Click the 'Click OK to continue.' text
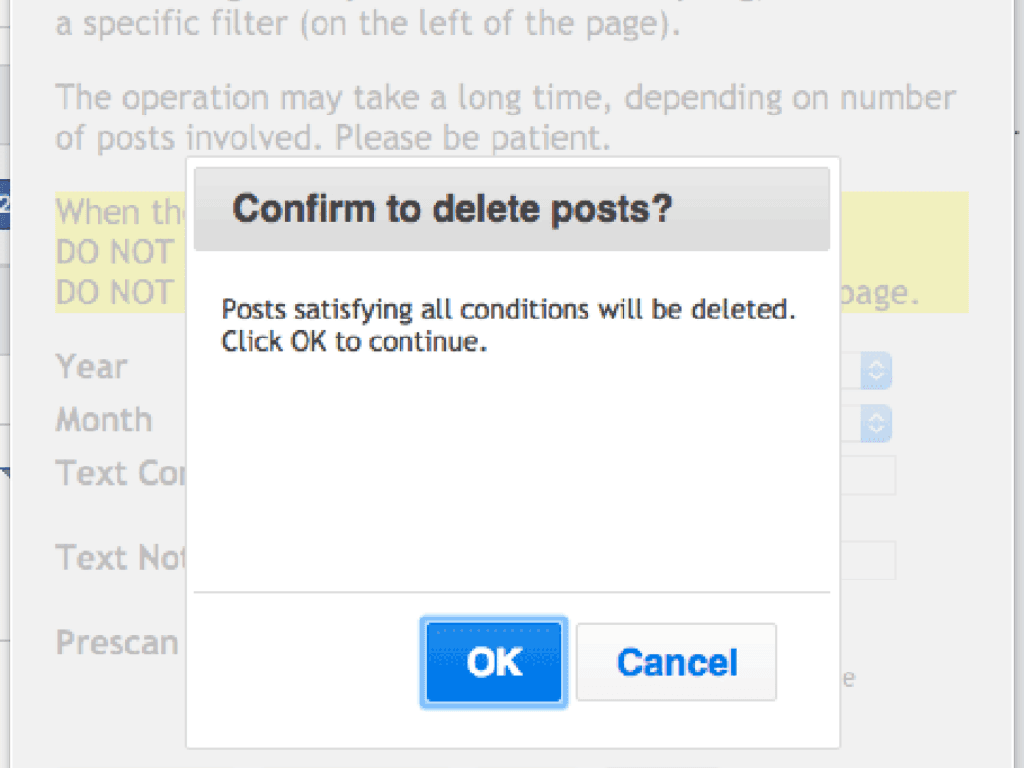1024x768 pixels. tap(354, 341)
